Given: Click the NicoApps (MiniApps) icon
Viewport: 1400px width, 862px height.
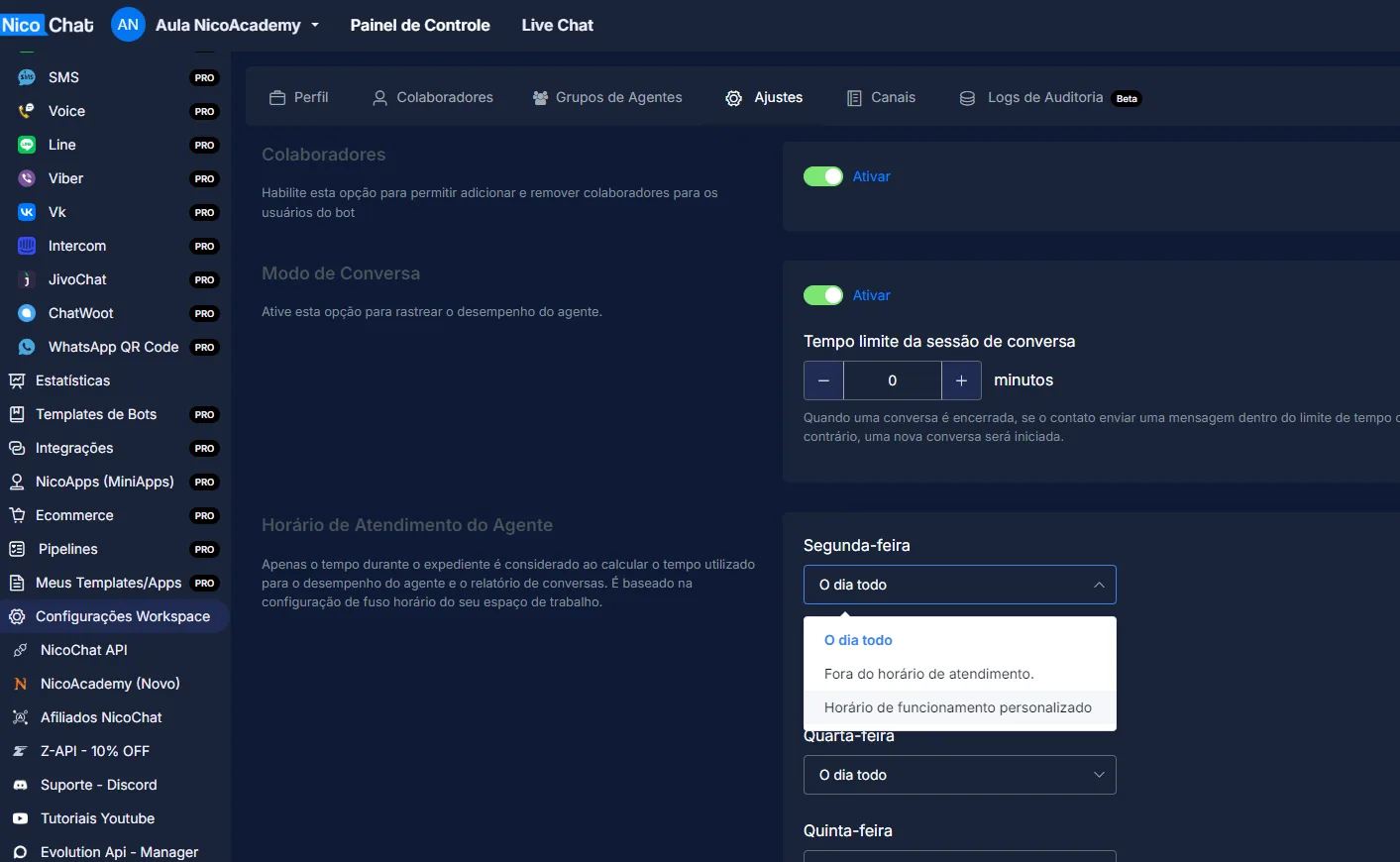Looking at the screenshot, I should coord(17,482).
